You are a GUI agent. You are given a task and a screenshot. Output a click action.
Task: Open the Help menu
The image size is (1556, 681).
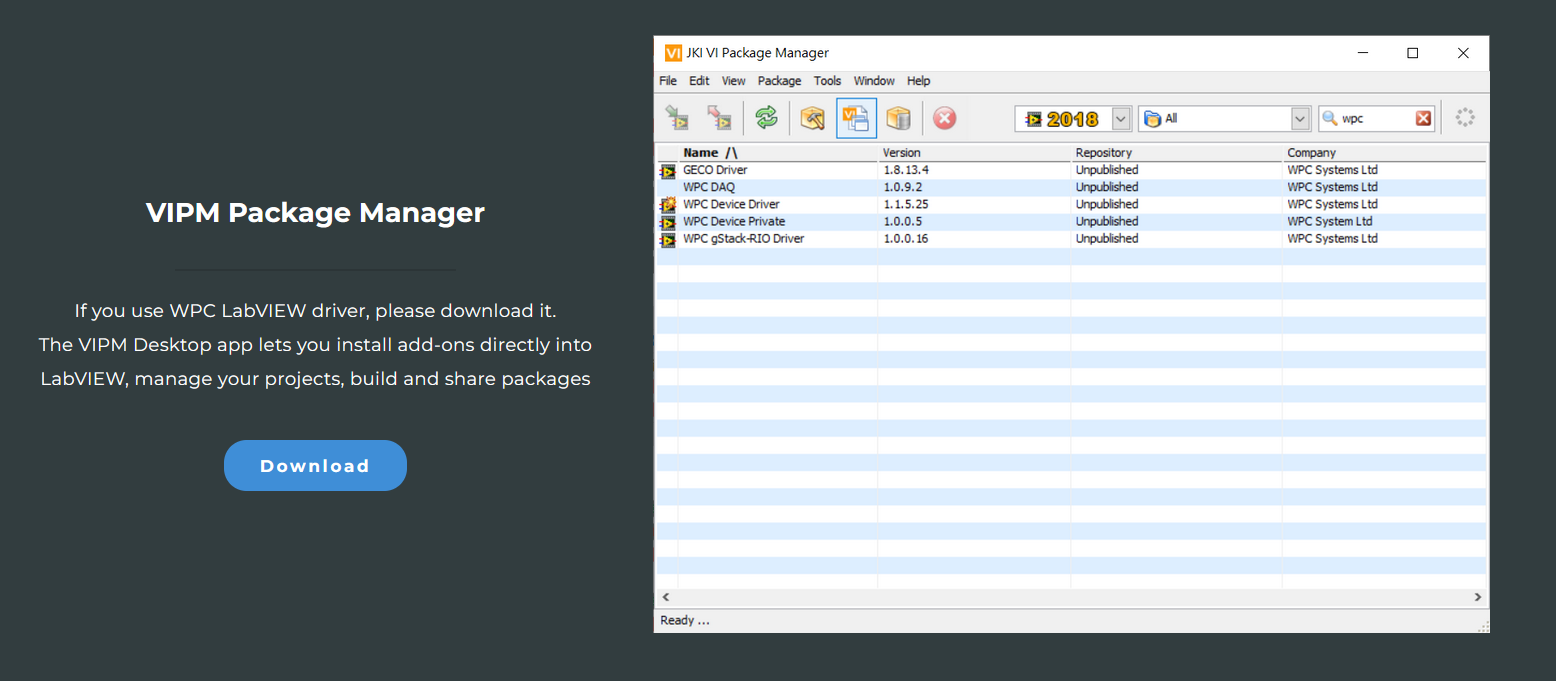[918, 81]
